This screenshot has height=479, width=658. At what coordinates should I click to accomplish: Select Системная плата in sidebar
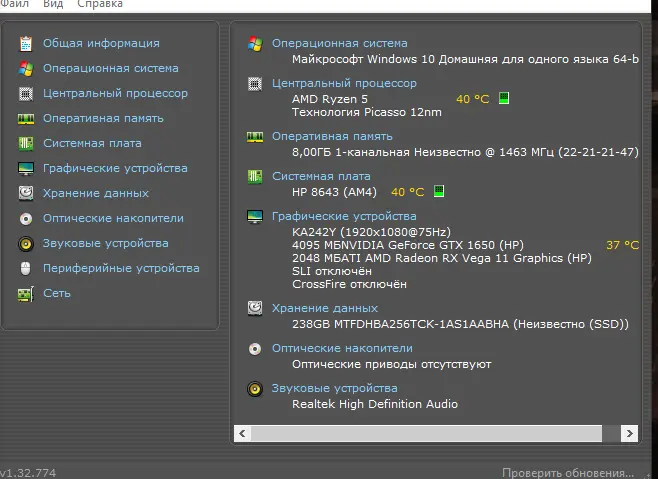click(x=92, y=143)
